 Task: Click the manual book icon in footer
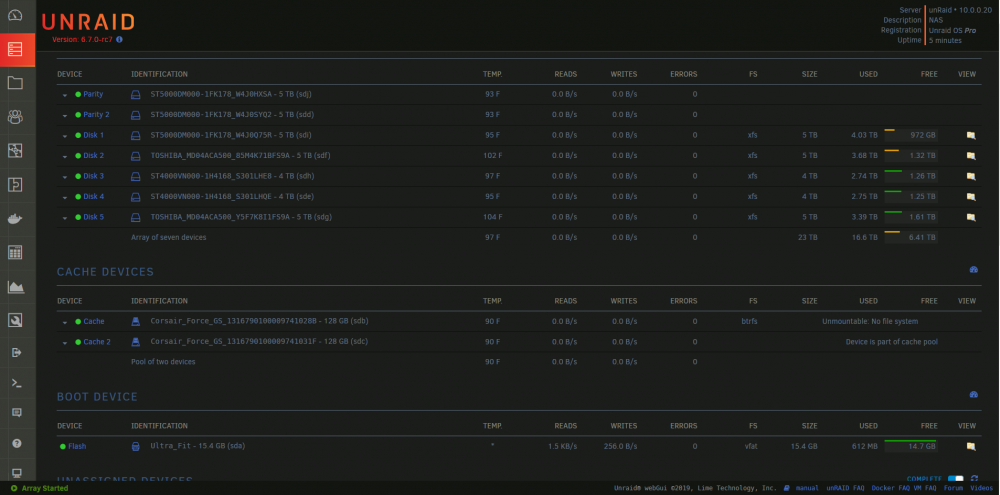787,488
